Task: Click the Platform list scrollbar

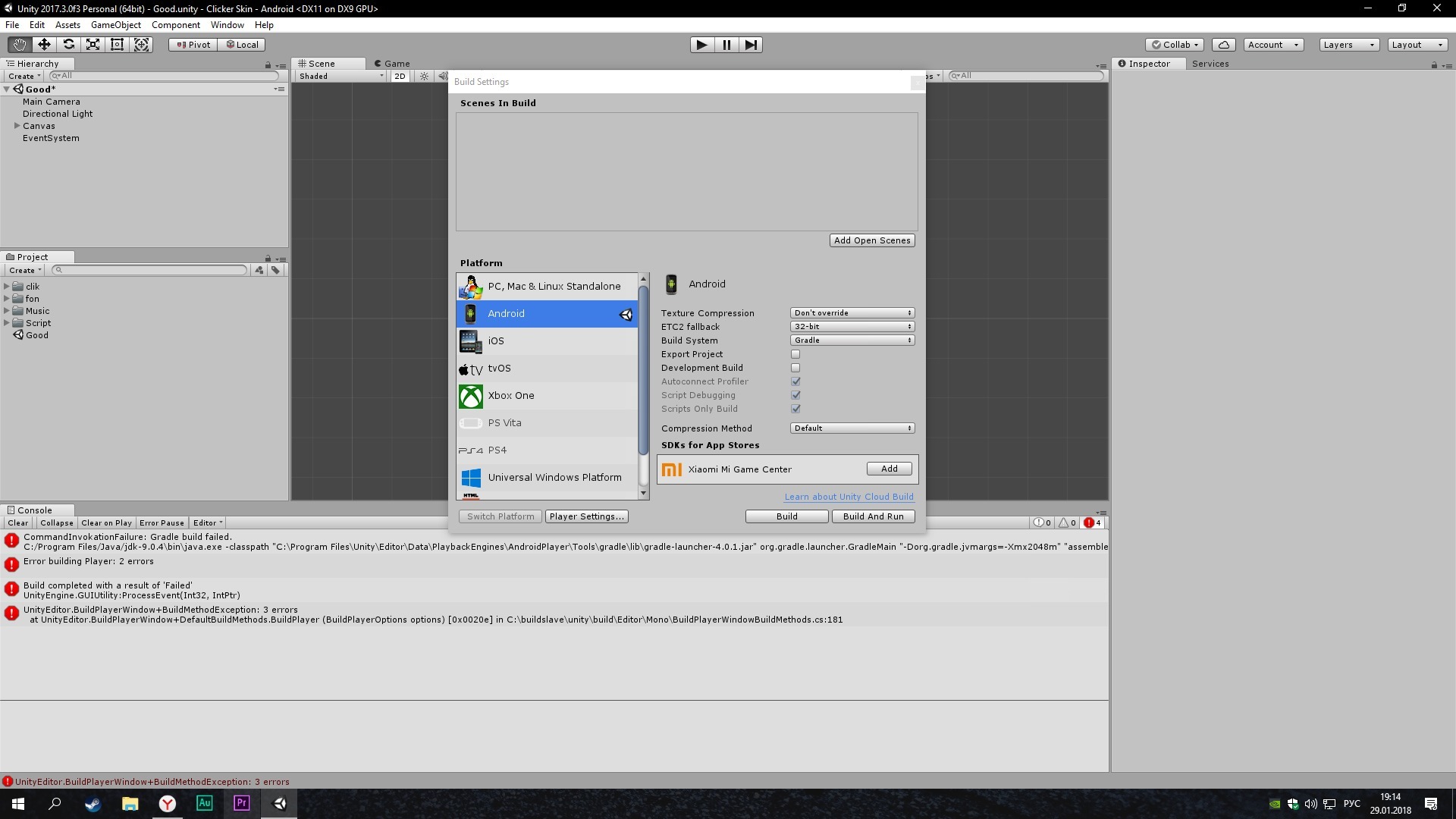Action: coord(643,370)
